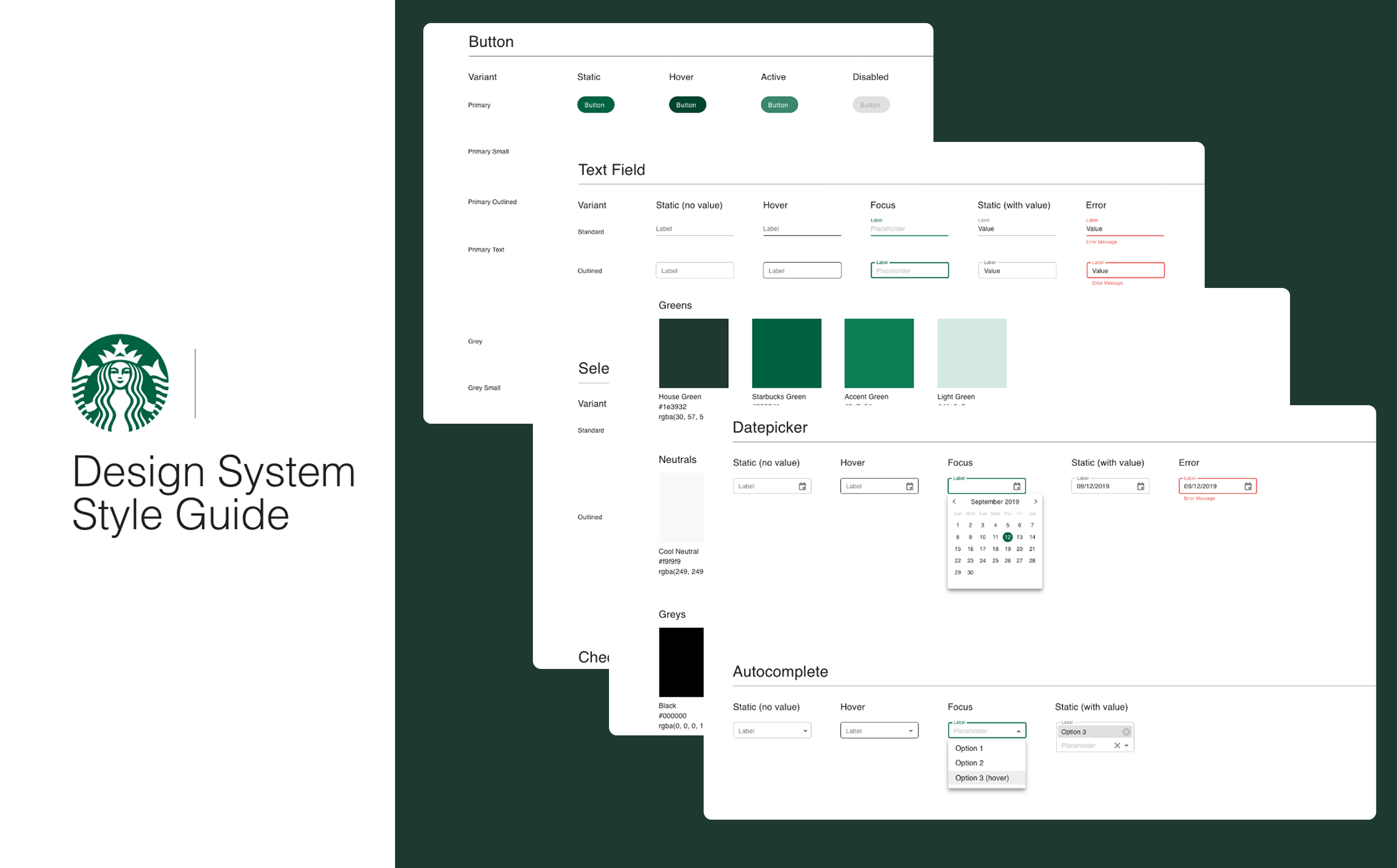The width and height of the screenshot is (1397, 868).
Task: Click the calendar icon in the error Datepicker field
Action: coord(1248,485)
